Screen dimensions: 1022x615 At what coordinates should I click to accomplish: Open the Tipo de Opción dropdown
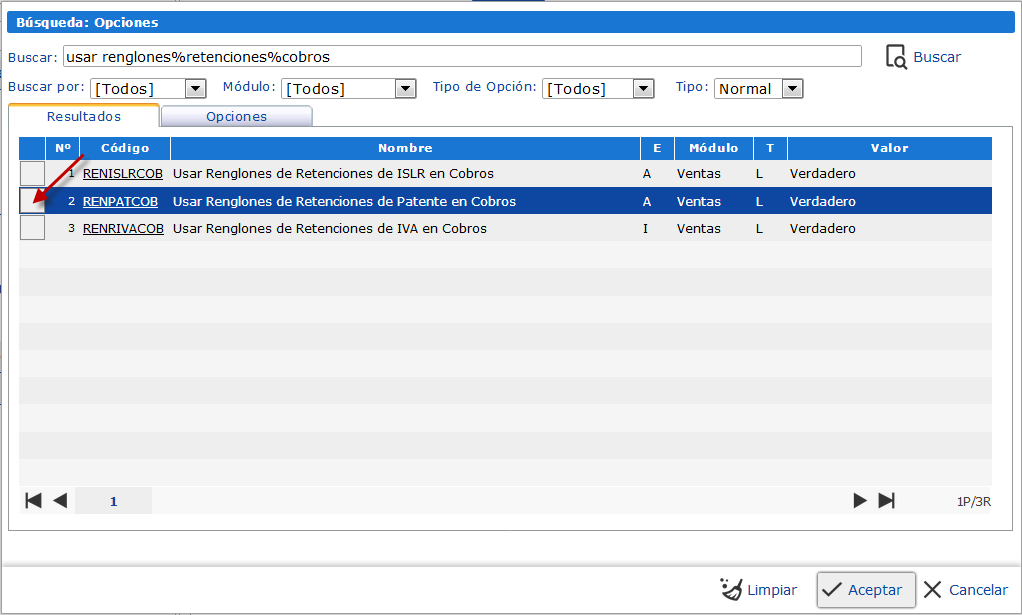[643, 89]
